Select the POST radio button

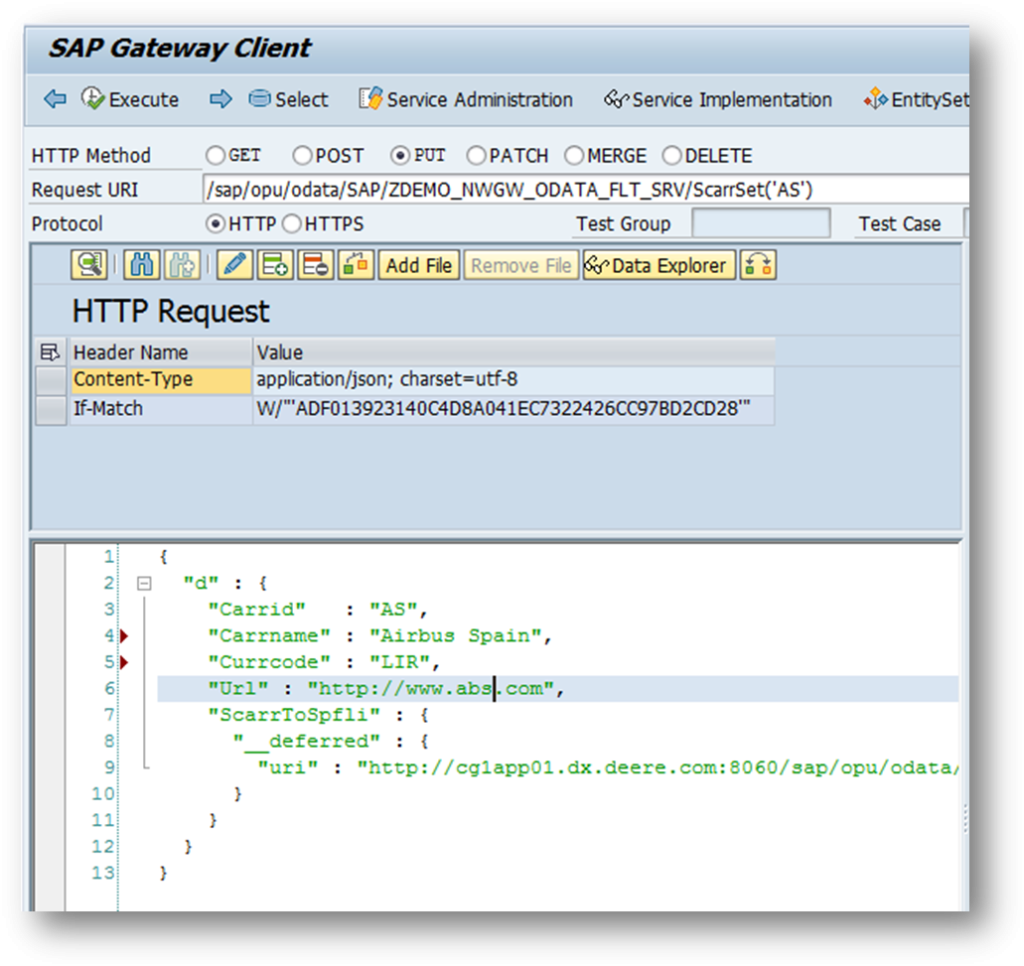tap(302, 155)
